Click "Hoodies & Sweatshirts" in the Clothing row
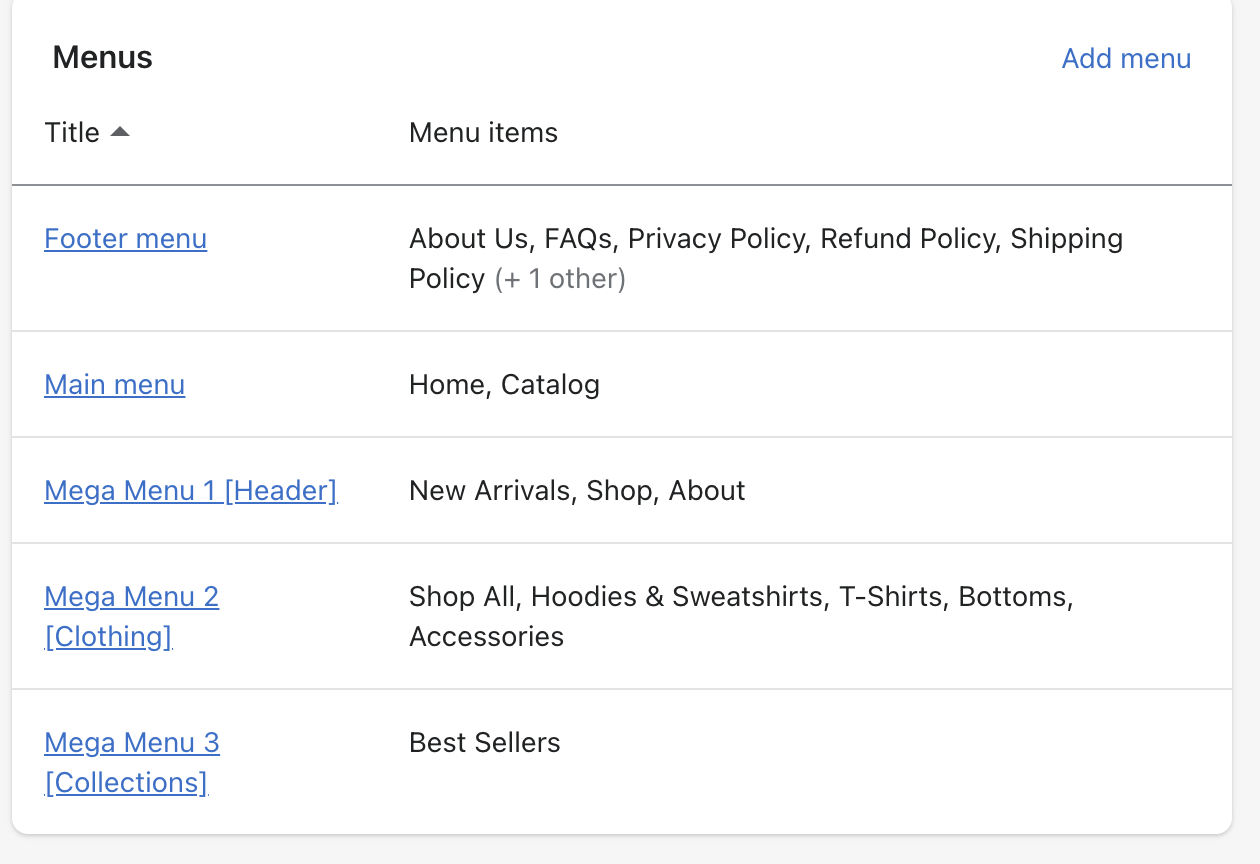Image resolution: width=1260 pixels, height=864 pixels. coord(678,597)
